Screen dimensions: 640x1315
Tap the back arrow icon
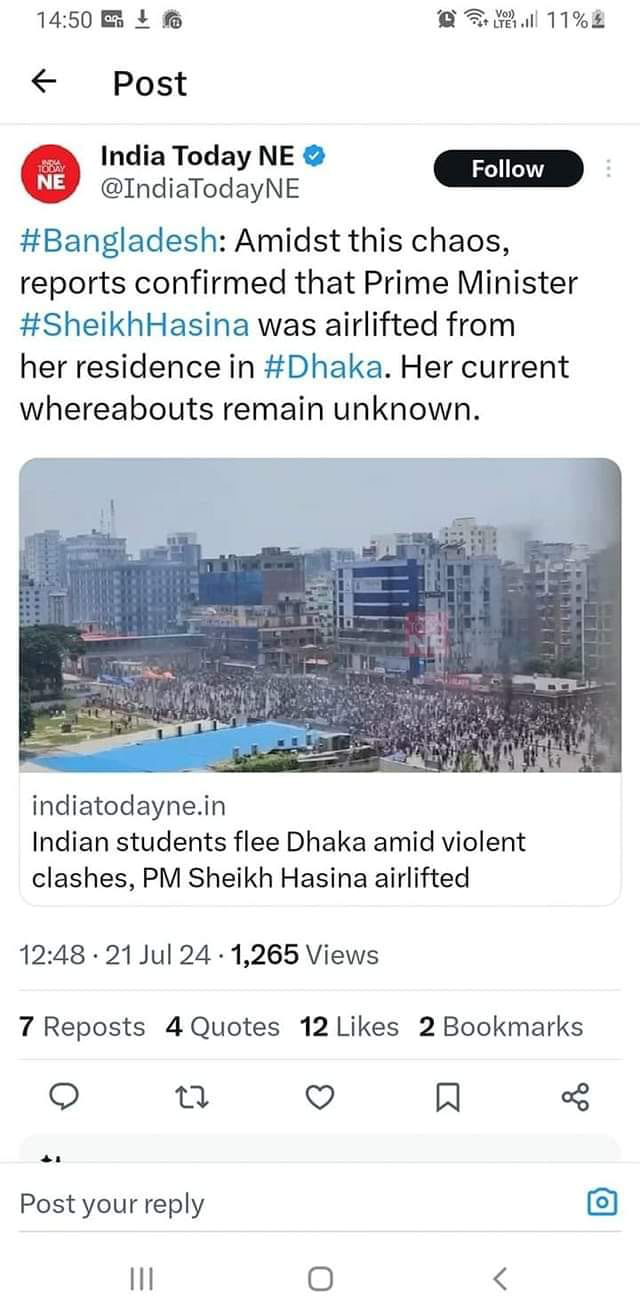44,83
